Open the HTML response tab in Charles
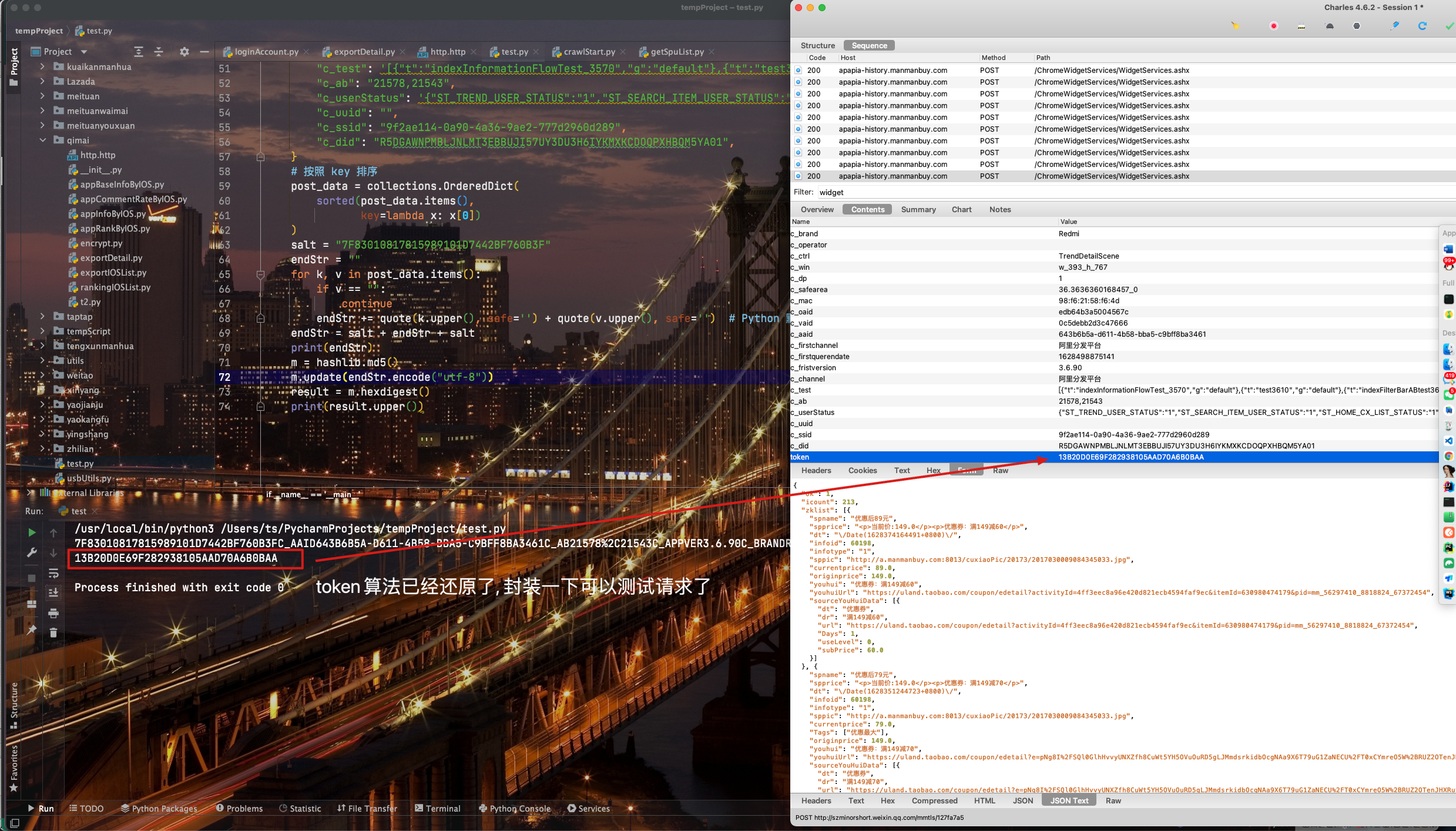Screen dimensions: 1456x831 click(984, 800)
